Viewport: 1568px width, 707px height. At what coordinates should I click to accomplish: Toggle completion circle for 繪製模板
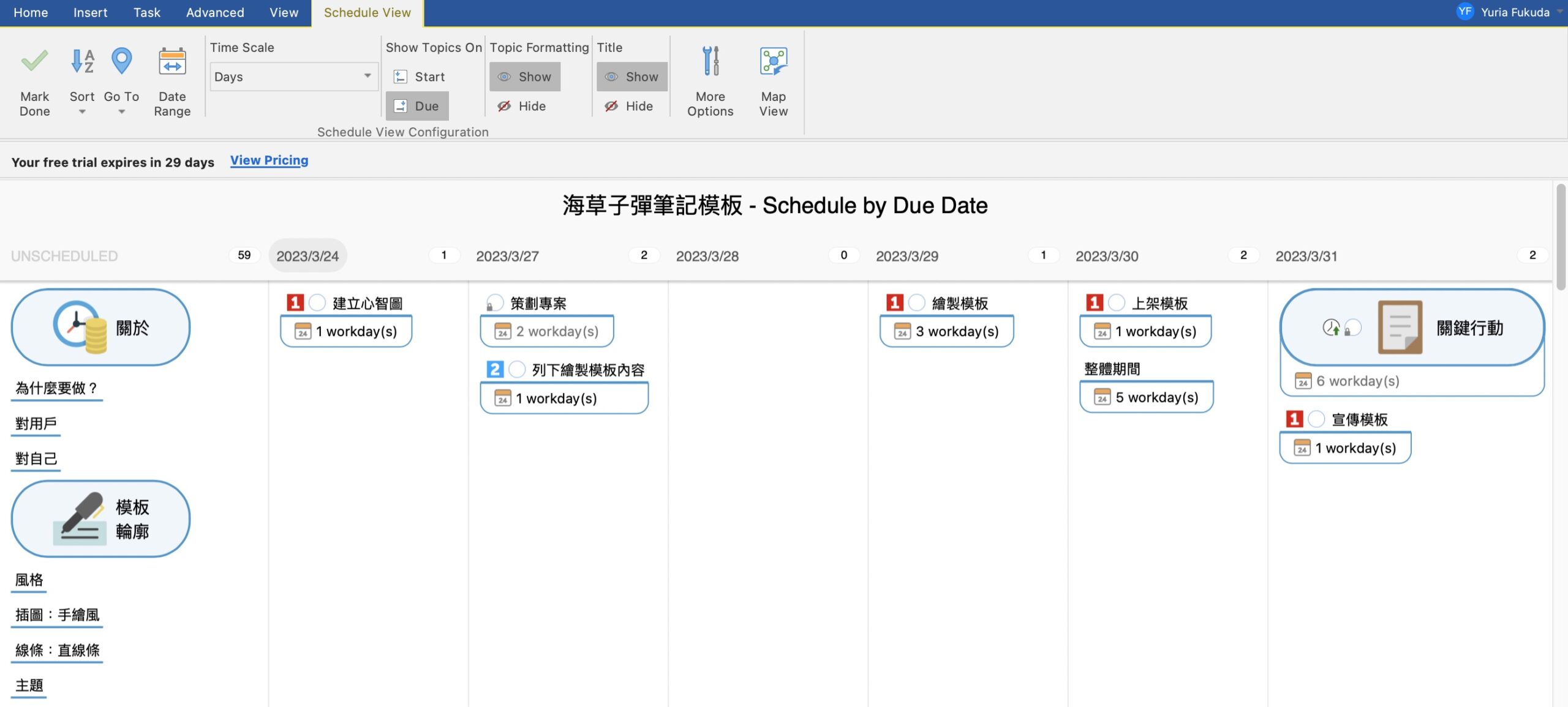tap(917, 302)
